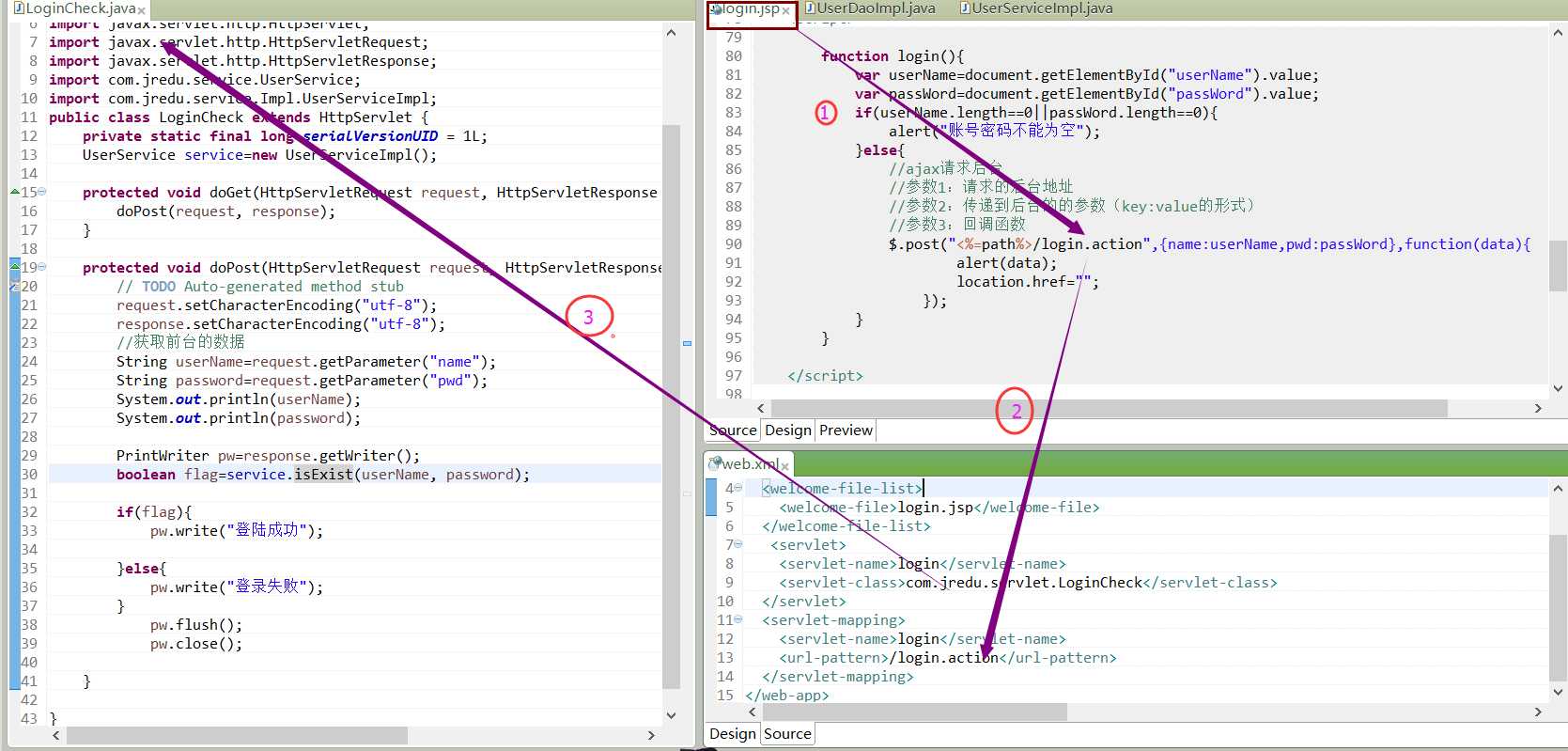Screen dimensions: 1568x751
Task: Collapse the servlet element at line 7
Action: tap(738, 544)
